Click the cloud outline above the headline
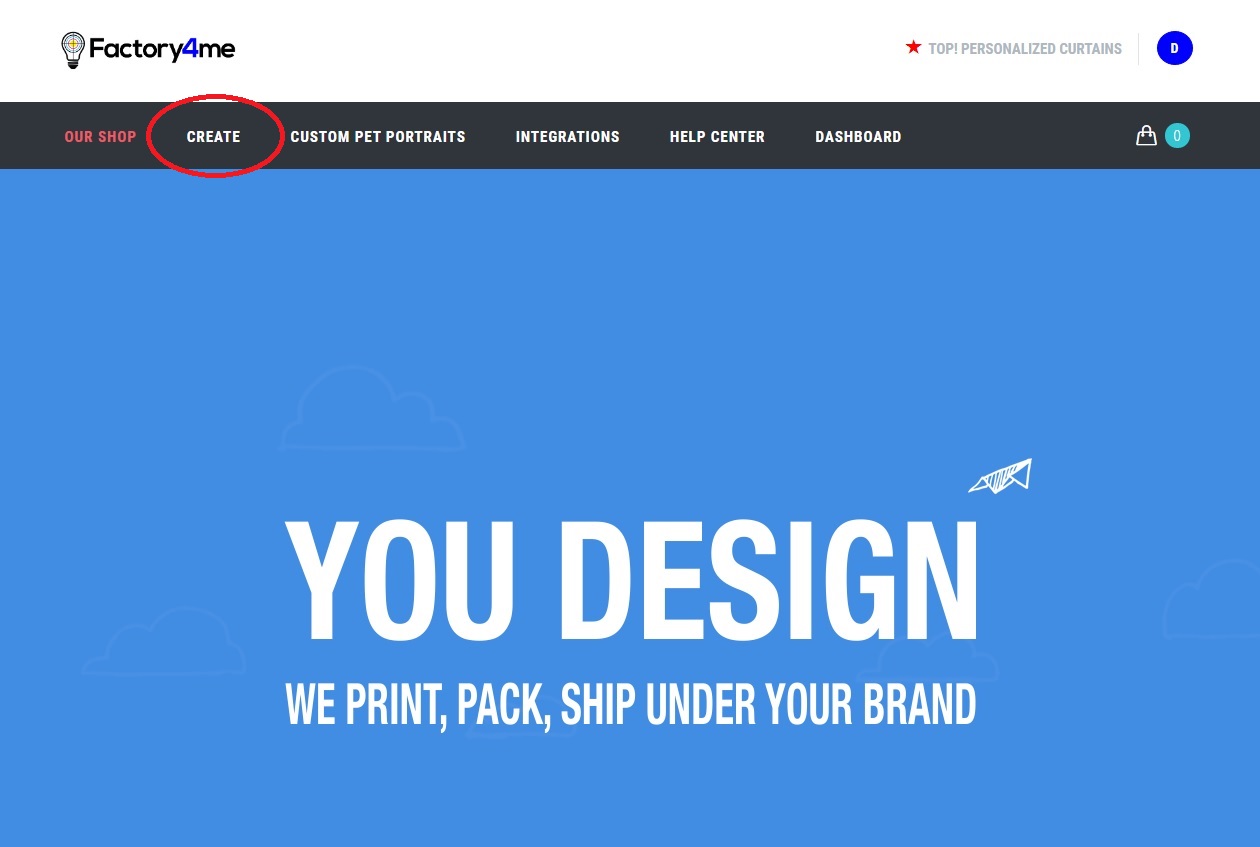 (x=372, y=410)
